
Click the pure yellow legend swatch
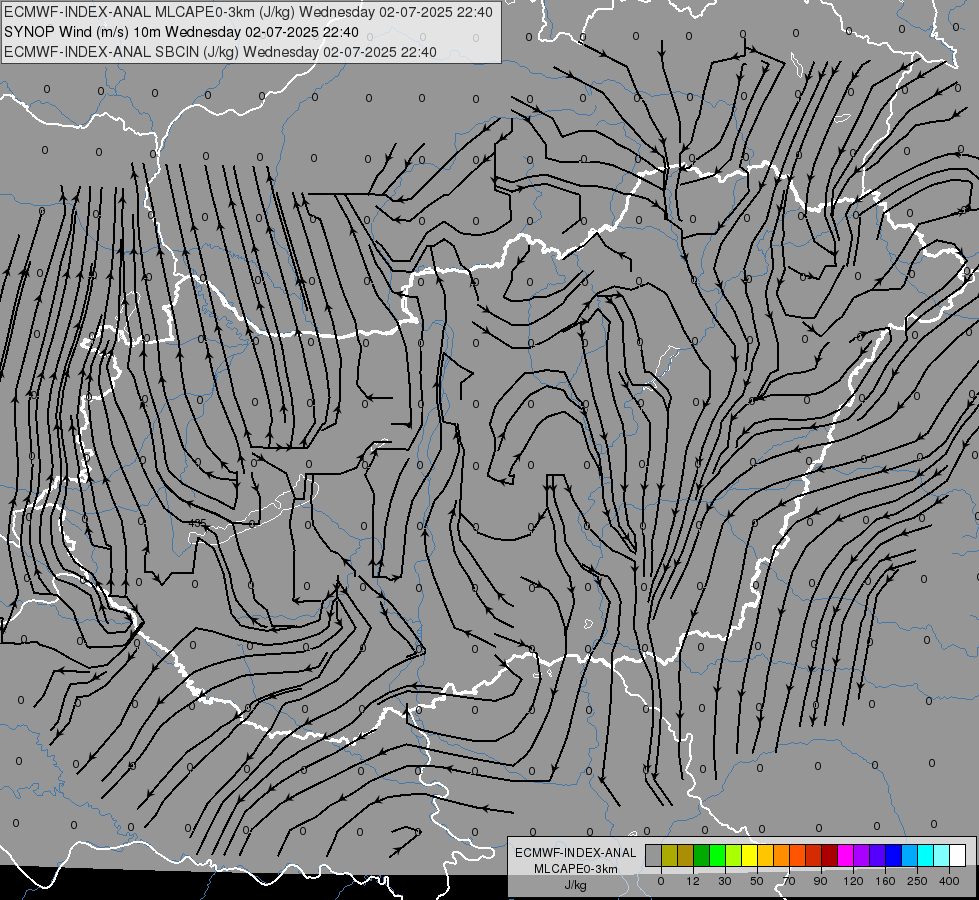(749, 855)
